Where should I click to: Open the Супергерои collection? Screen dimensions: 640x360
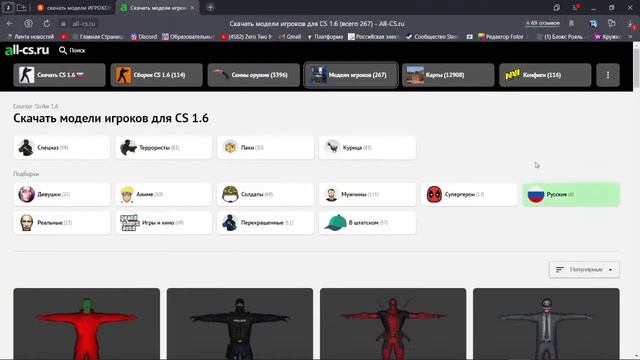click(x=469, y=194)
